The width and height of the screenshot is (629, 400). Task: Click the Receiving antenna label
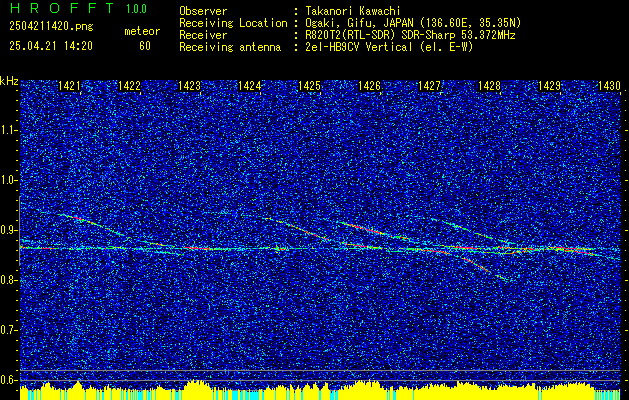click(x=230, y=47)
